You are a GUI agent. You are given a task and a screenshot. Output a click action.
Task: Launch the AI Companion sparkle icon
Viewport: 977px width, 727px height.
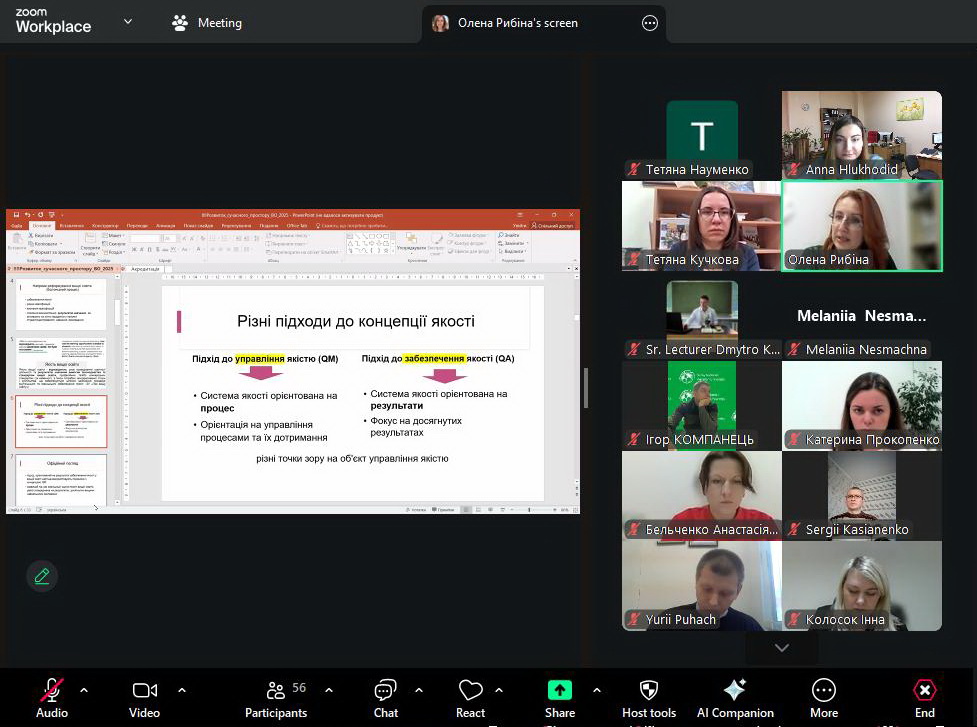pyautogui.click(x=735, y=691)
